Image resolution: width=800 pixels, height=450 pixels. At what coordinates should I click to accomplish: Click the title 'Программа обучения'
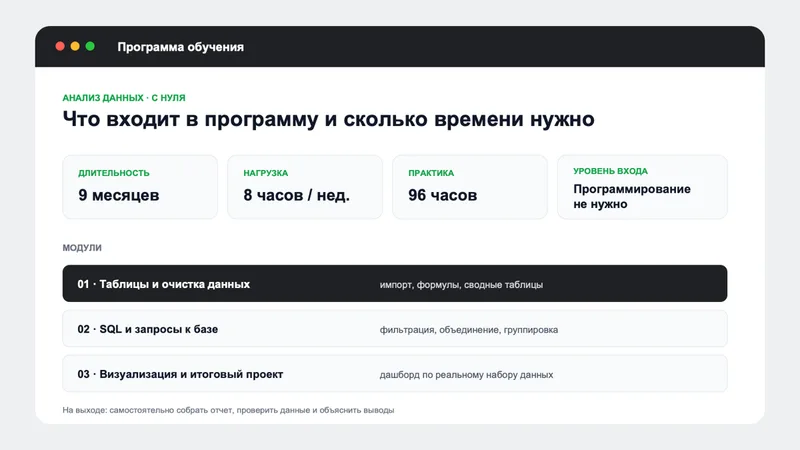tap(181, 47)
